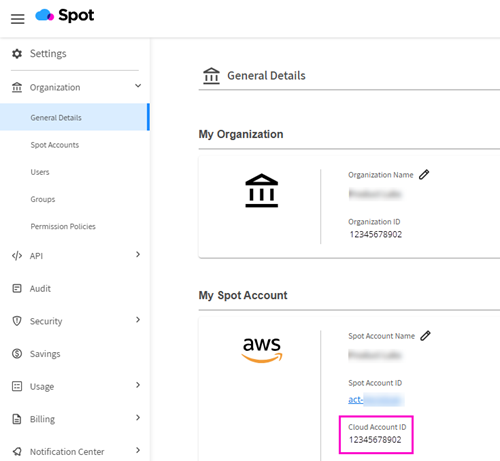This screenshot has width=500, height=461.
Task: Expand the API section arrow
Action: coord(138,254)
